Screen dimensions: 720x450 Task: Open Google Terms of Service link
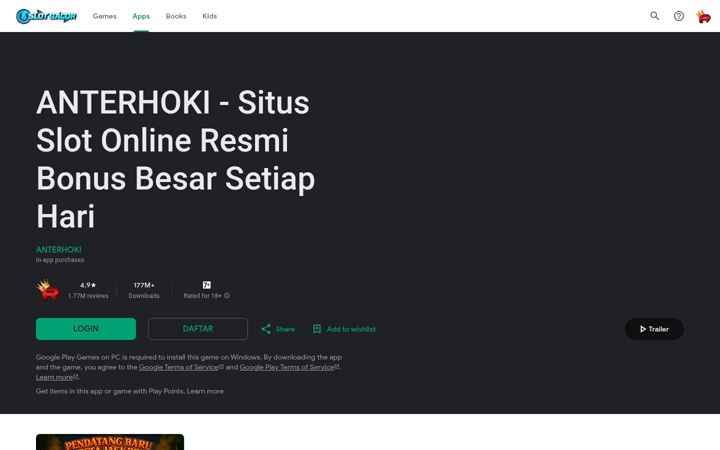click(x=181, y=367)
